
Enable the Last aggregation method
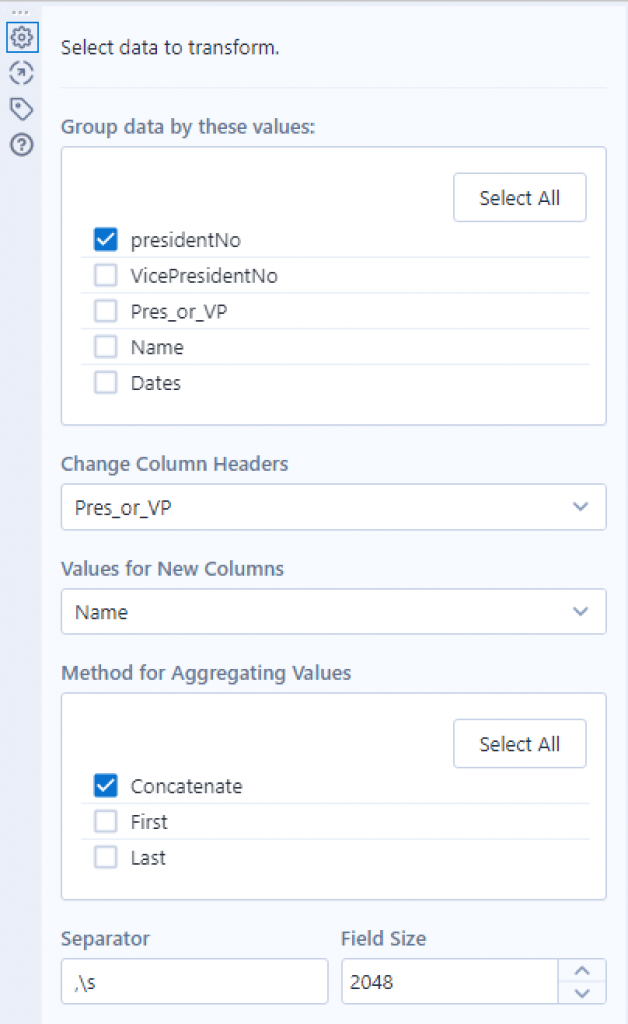106,858
